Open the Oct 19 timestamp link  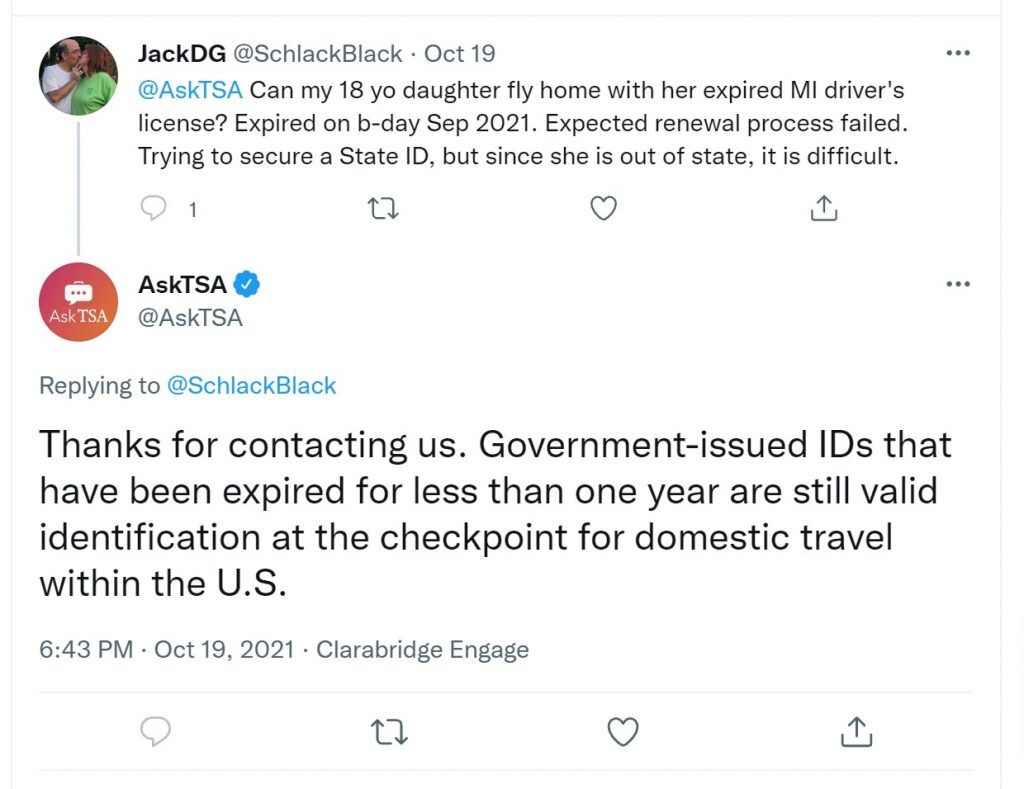point(460,54)
